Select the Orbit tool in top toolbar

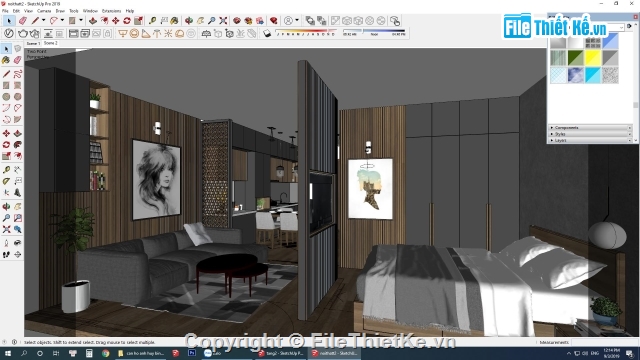(189, 20)
